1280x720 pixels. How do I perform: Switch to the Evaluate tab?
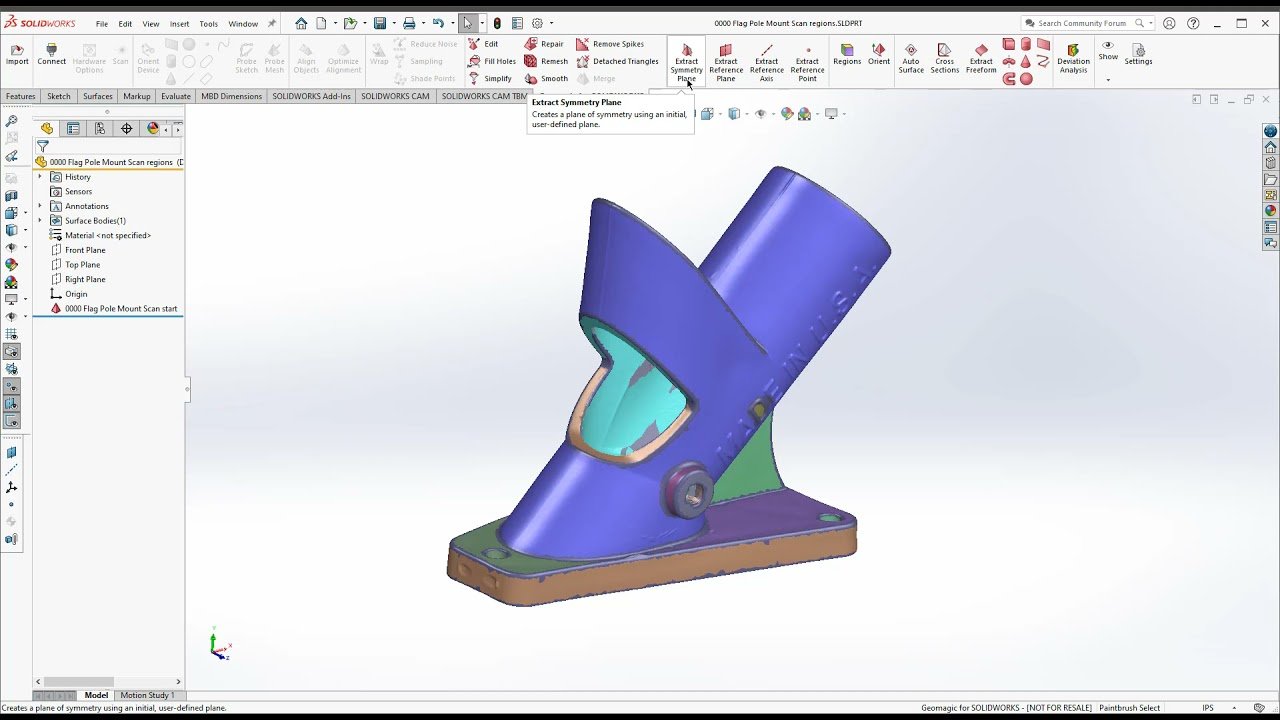[x=176, y=96]
